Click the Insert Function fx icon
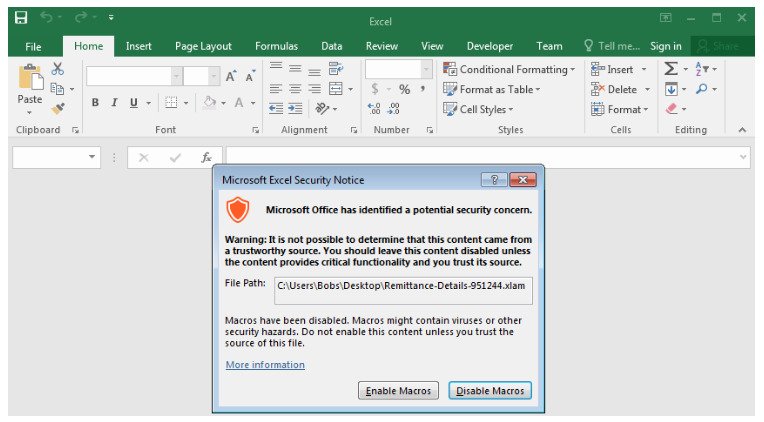Screen dimensions: 764x422 coord(206,157)
